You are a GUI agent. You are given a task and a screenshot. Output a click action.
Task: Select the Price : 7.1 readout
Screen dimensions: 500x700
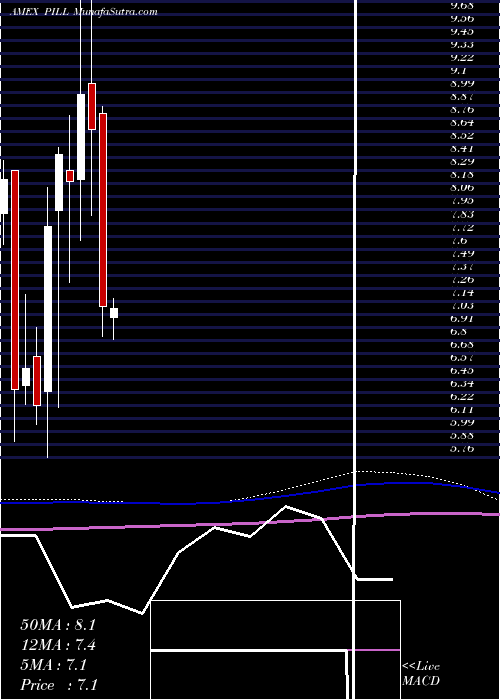[59, 685]
